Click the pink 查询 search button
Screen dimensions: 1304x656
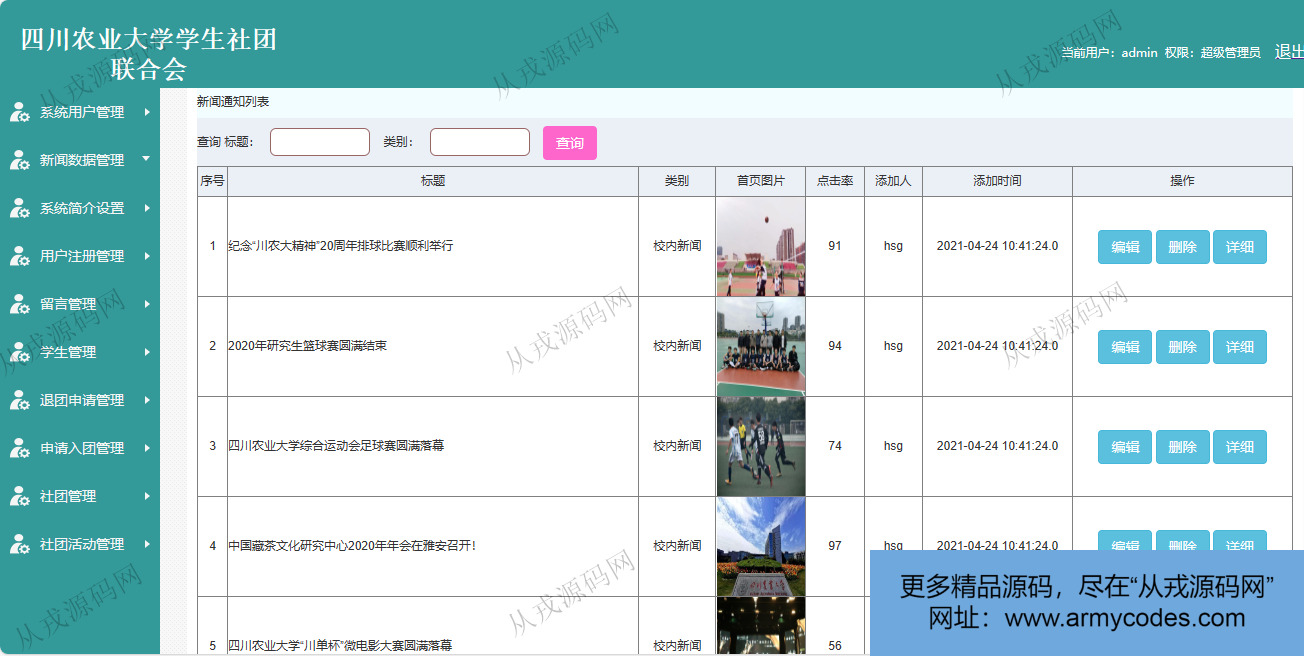570,143
